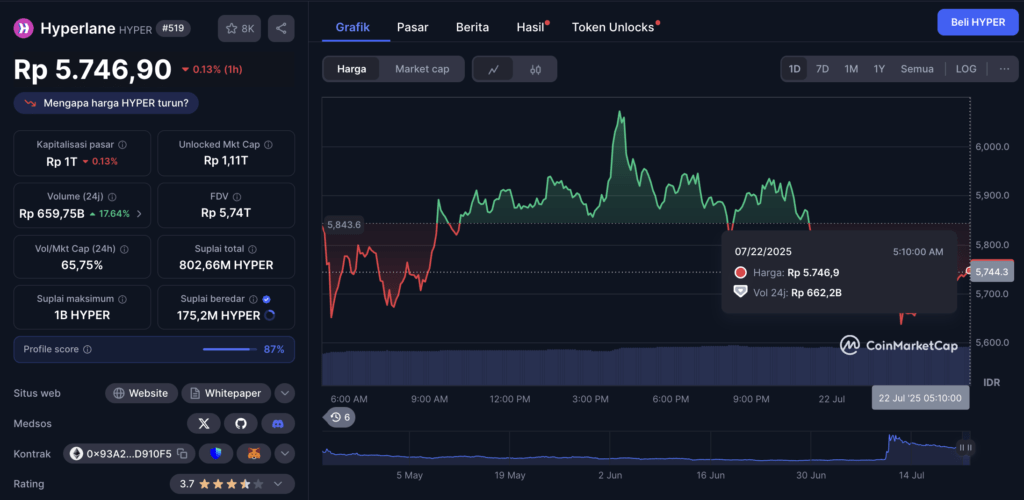Viewport: 1024px width, 500px height.
Task: Switch chart to candlestick view
Action: pyautogui.click(x=536, y=69)
